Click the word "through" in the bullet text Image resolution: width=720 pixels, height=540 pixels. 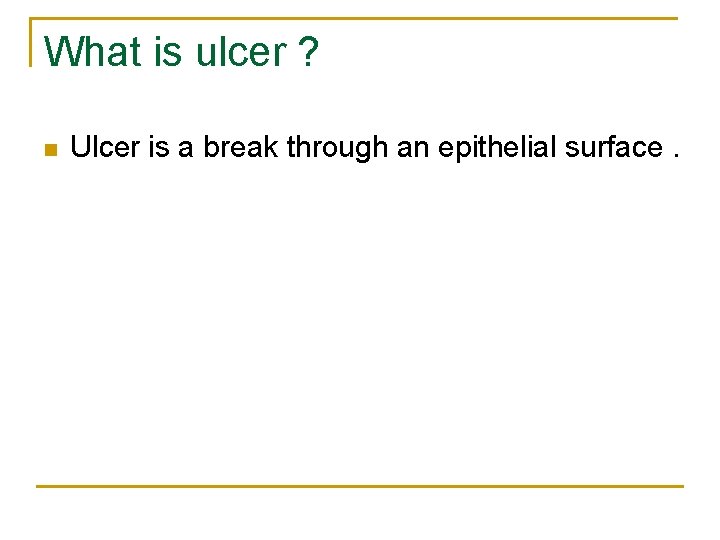338,147
